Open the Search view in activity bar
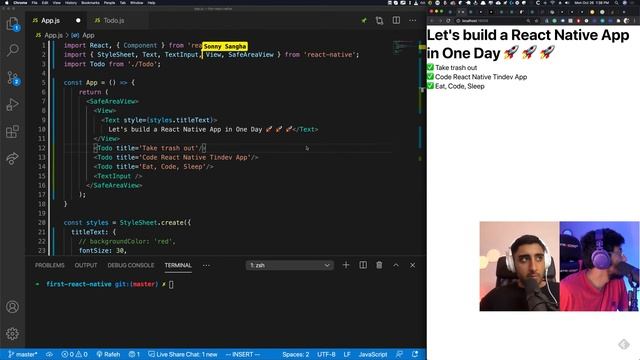This screenshot has width=640, height=360. 13,50
